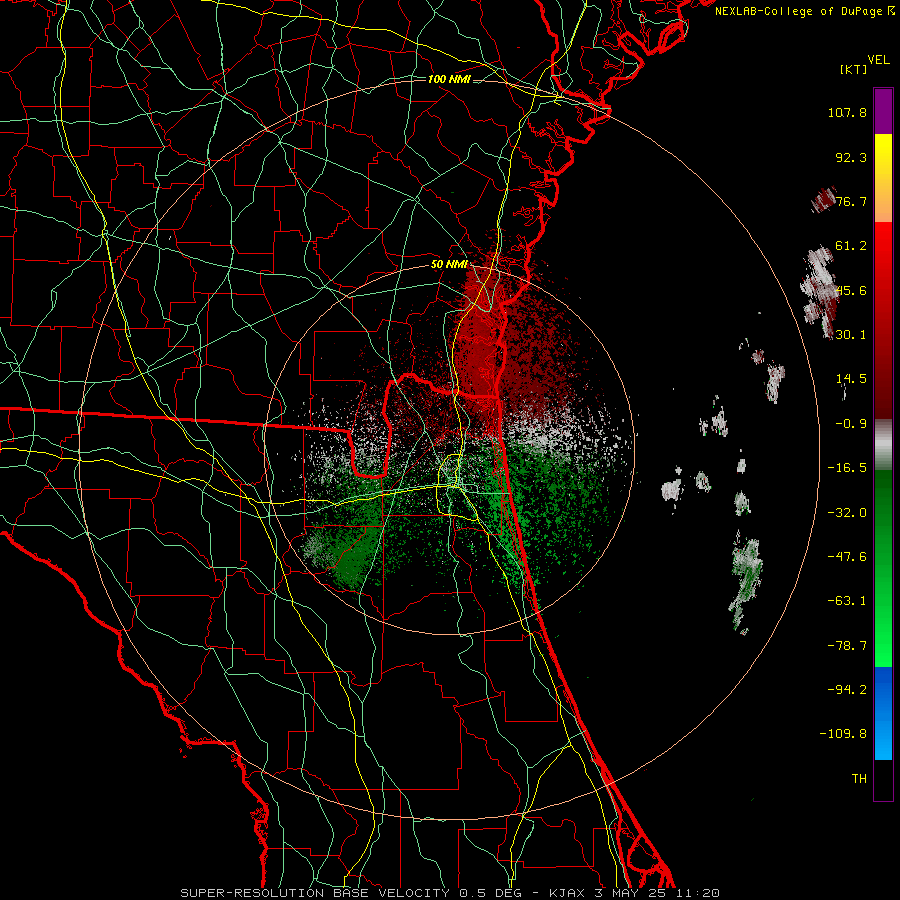Click the SUPER-RESOLUTION BASE VELOCITY caption

tap(317, 893)
